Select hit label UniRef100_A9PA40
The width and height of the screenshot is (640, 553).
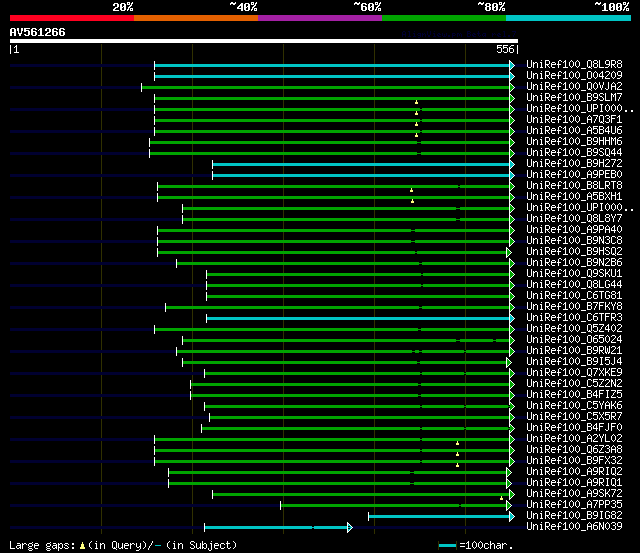(574, 230)
